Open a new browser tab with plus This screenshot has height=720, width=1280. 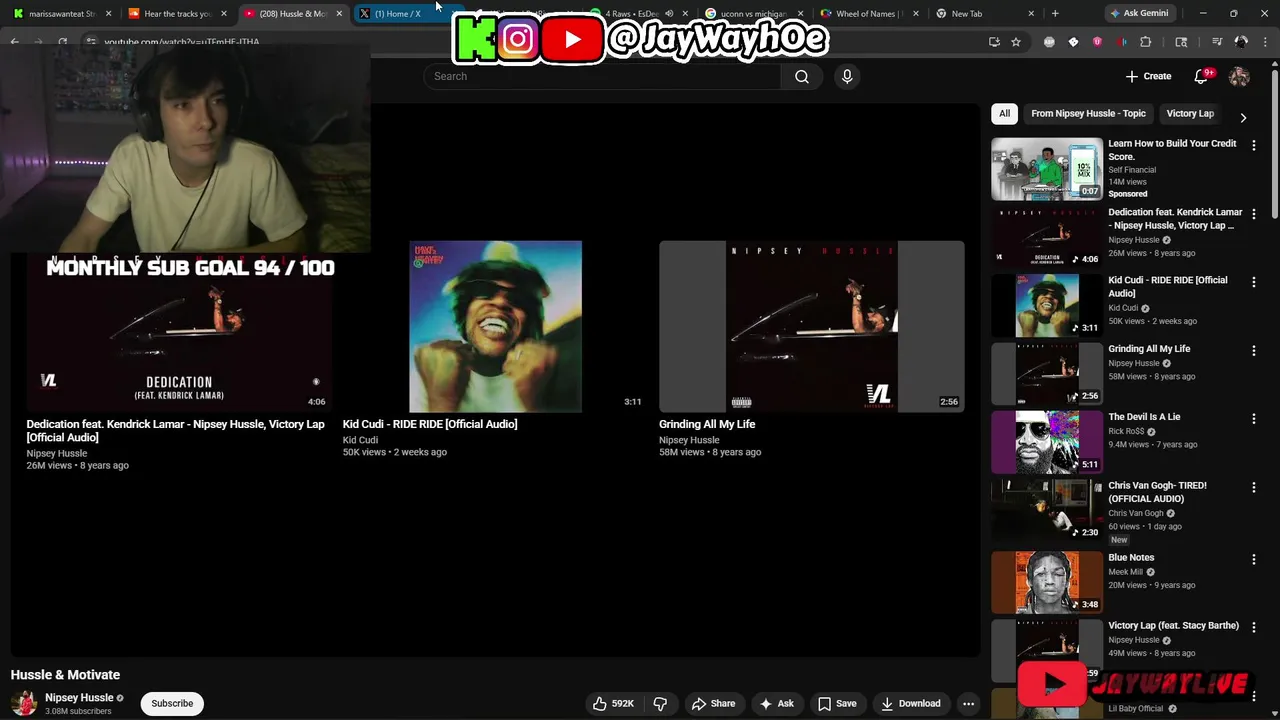(x=1055, y=13)
